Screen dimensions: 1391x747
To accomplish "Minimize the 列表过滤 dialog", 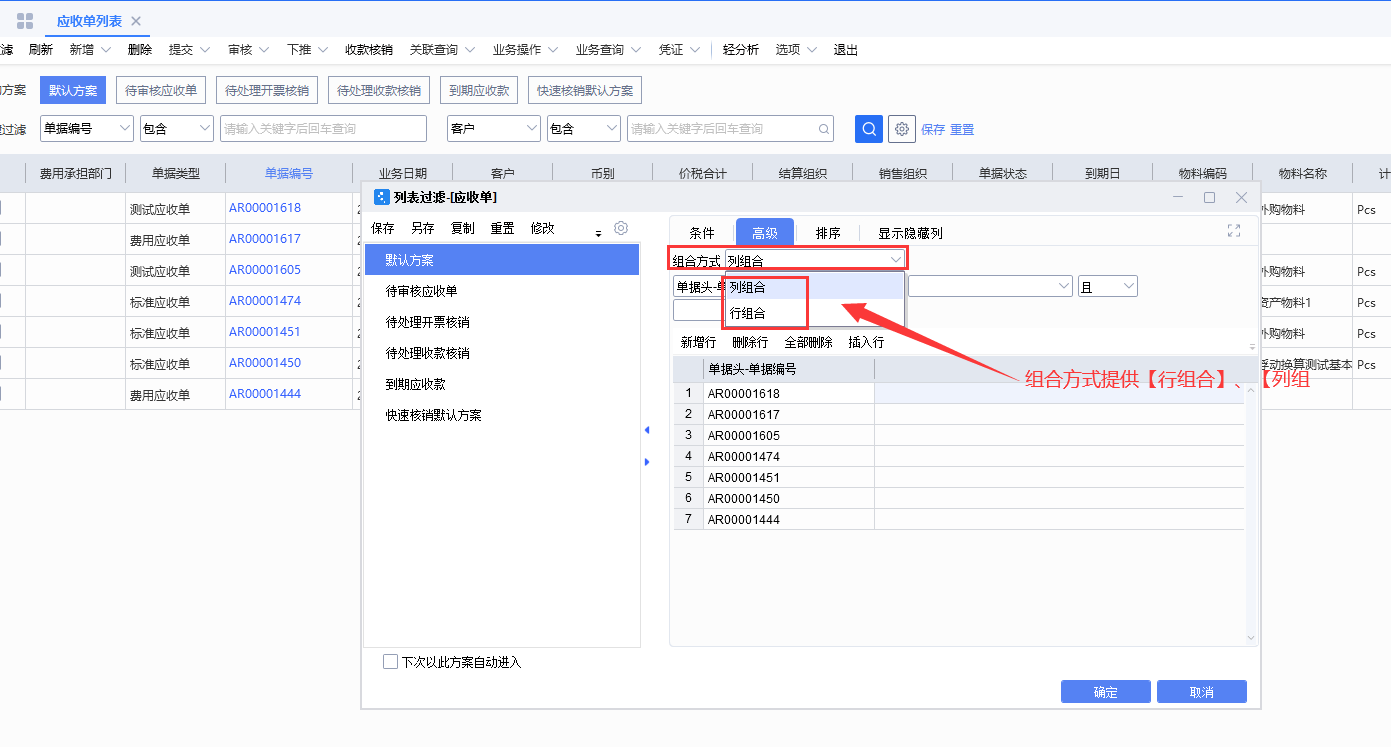I will click(1178, 197).
